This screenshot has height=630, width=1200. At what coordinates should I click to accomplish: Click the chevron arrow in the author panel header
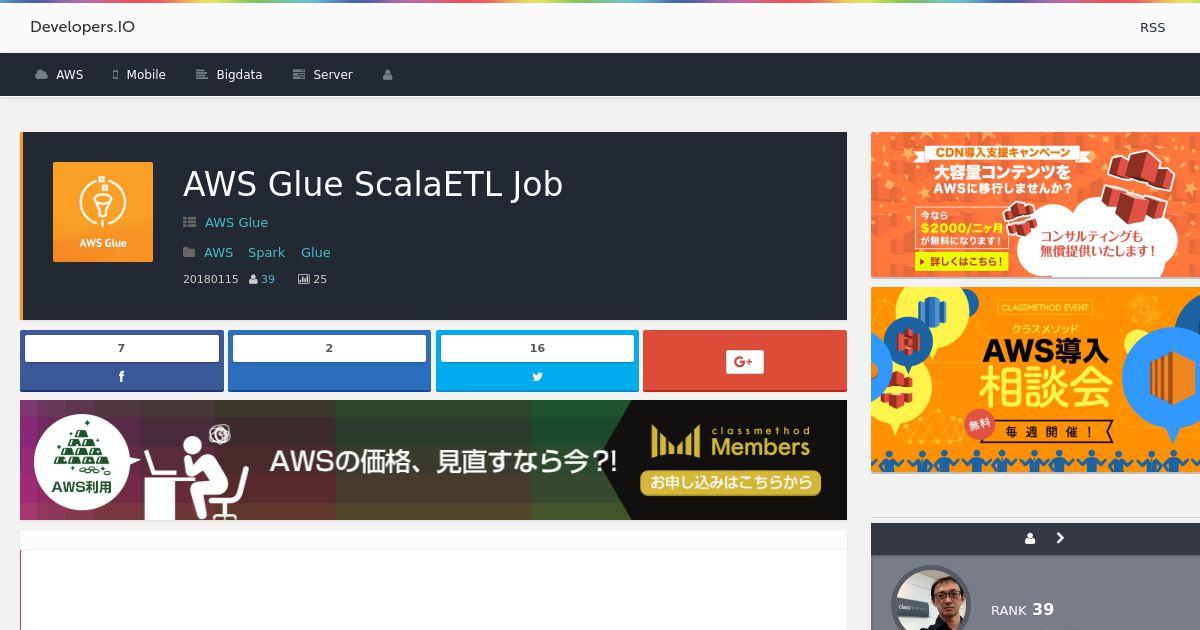[1060, 538]
